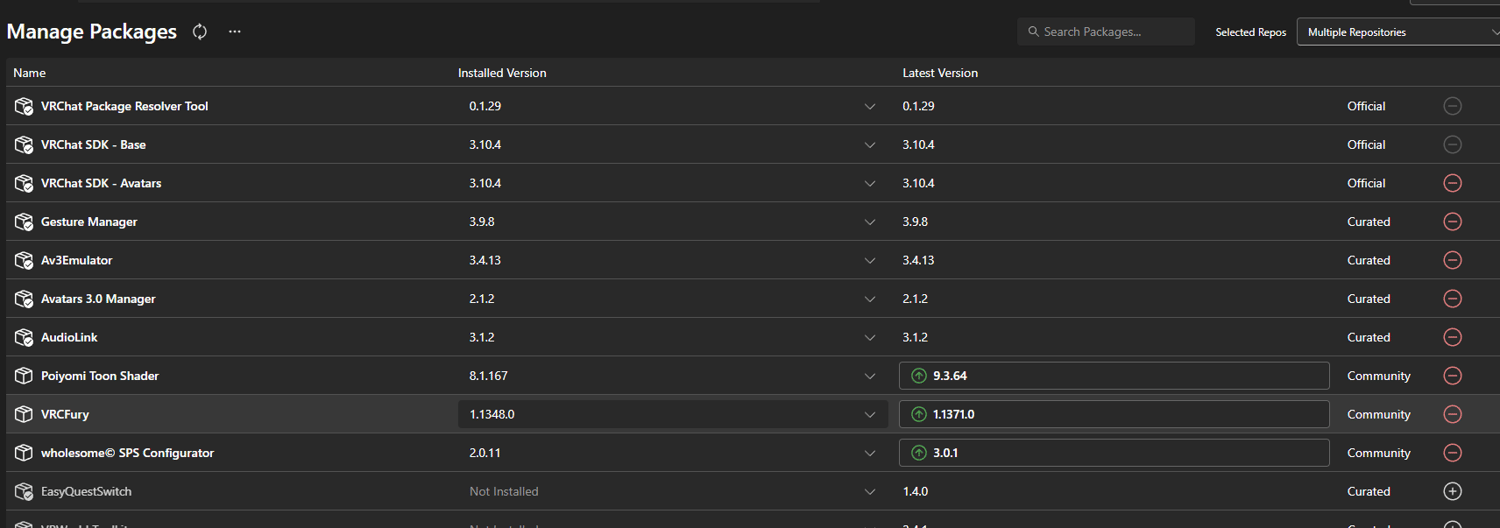This screenshot has width=1500, height=528.
Task: Click the package icon for Gesture Manager
Action: click(24, 222)
